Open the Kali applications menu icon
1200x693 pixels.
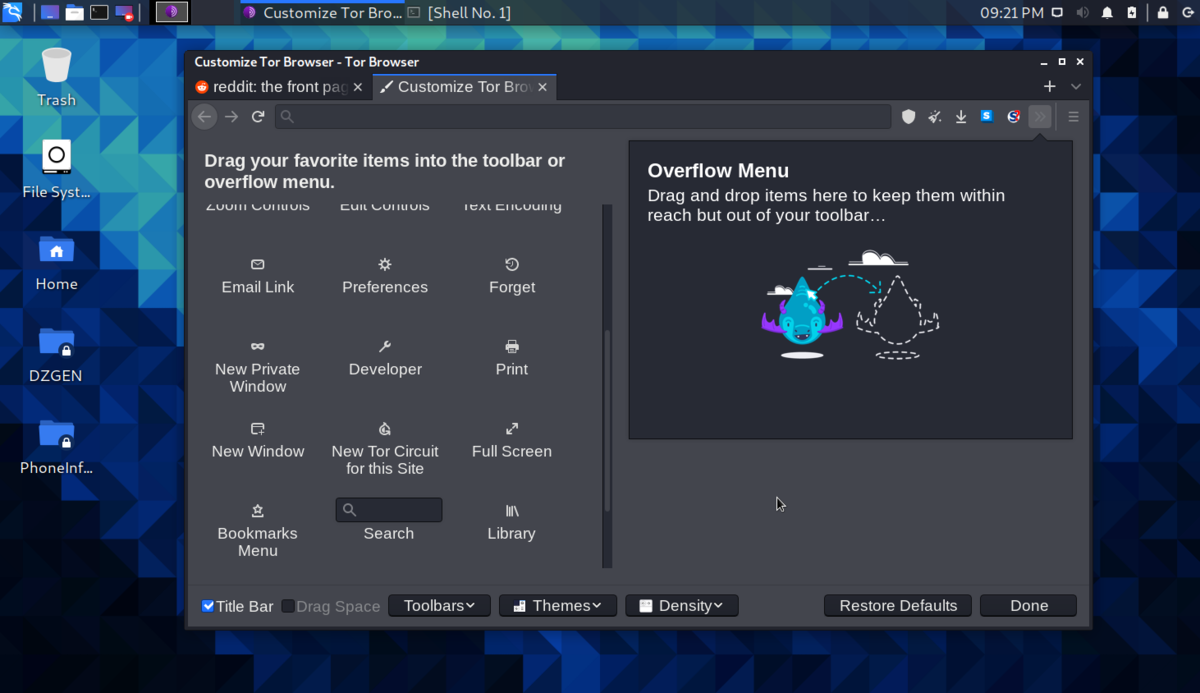tap(12, 13)
